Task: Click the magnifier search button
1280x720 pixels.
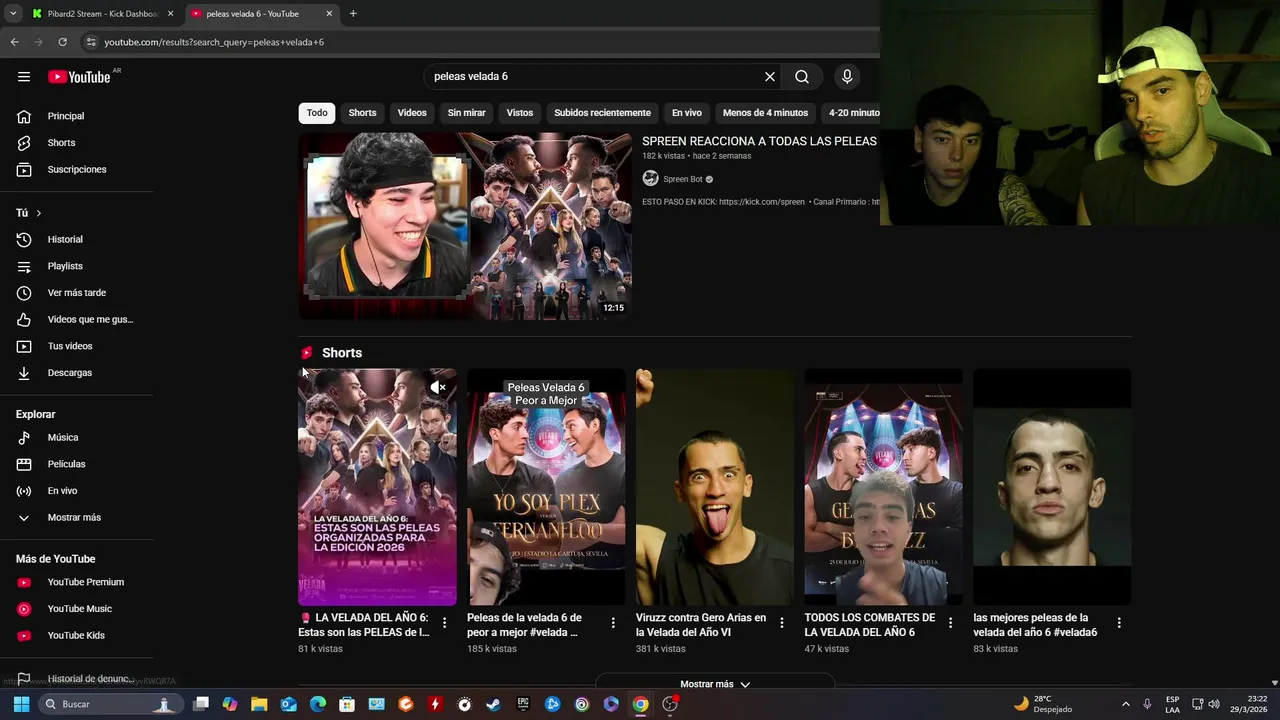Action: [802, 77]
